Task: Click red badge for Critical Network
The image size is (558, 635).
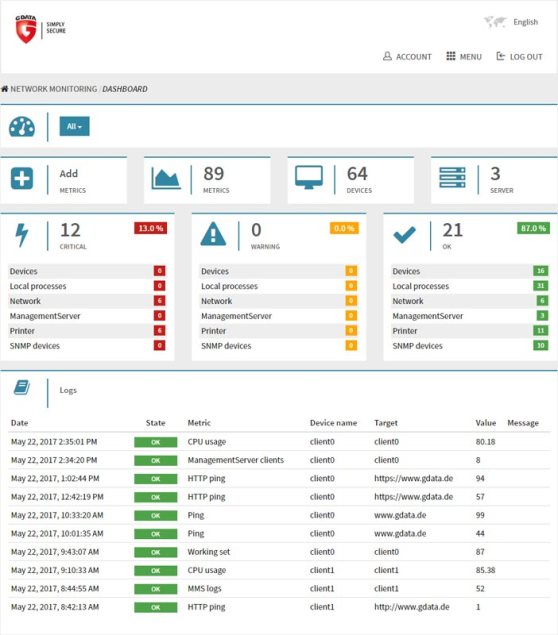Action: click(x=160, y=300)
